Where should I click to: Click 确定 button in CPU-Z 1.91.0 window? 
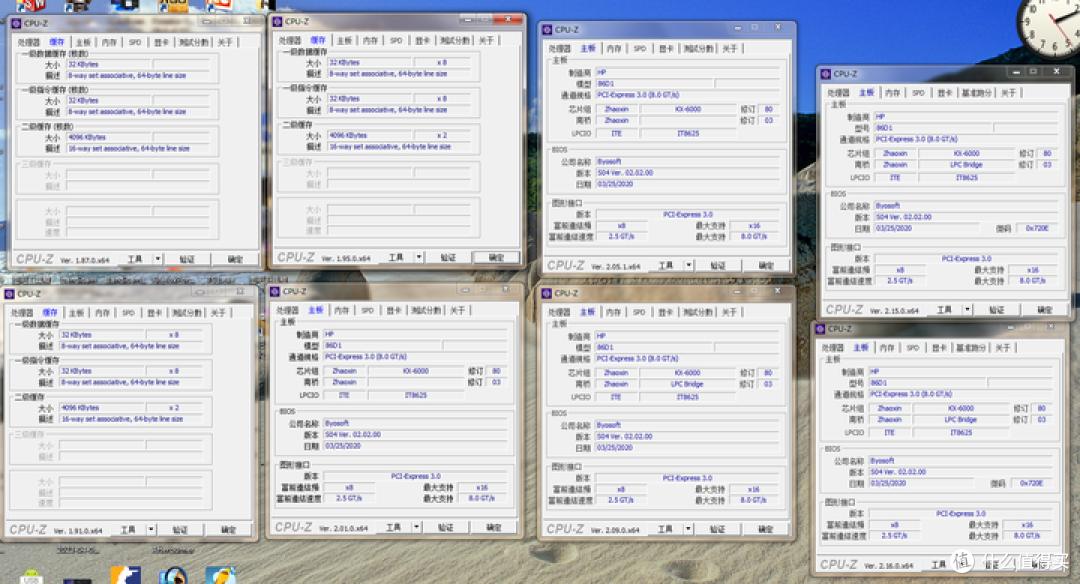coord(228,530)
